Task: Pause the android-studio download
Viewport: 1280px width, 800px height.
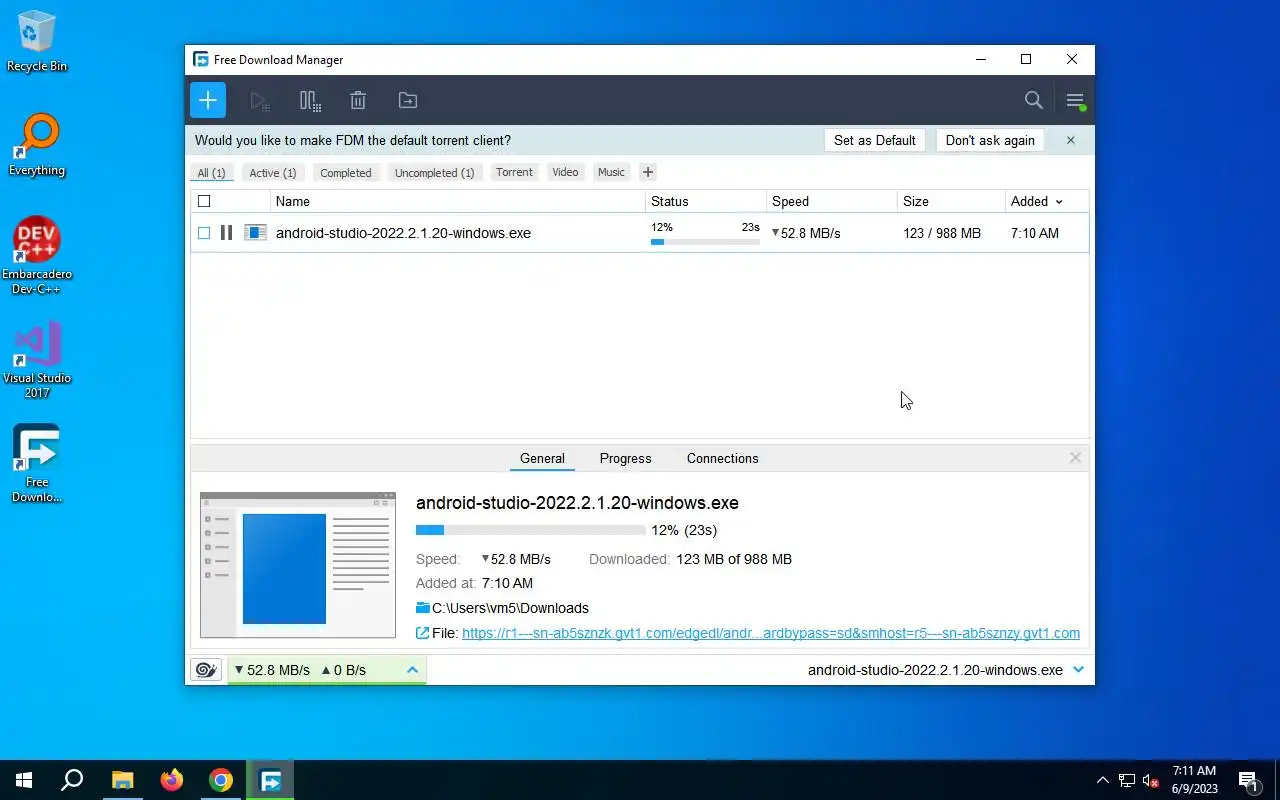Action: (x=227, y=233)
